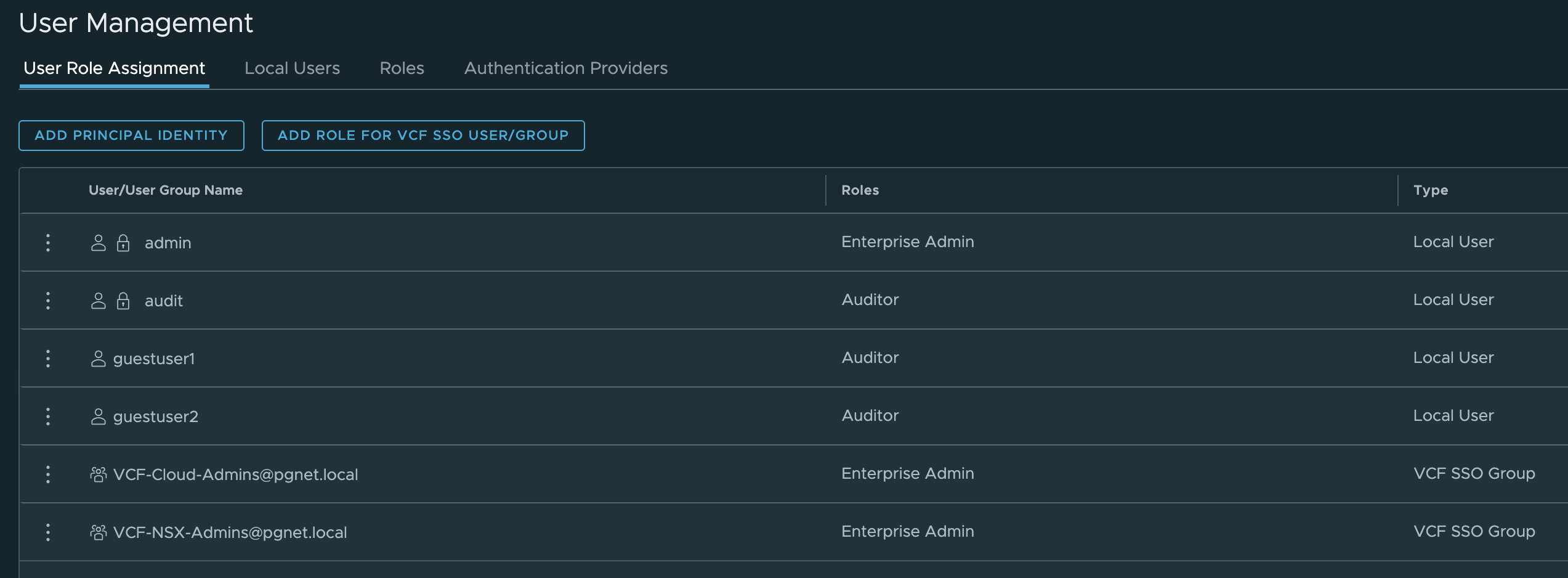
Task: Click the lock icon beside admin
Action: (123, 243)
